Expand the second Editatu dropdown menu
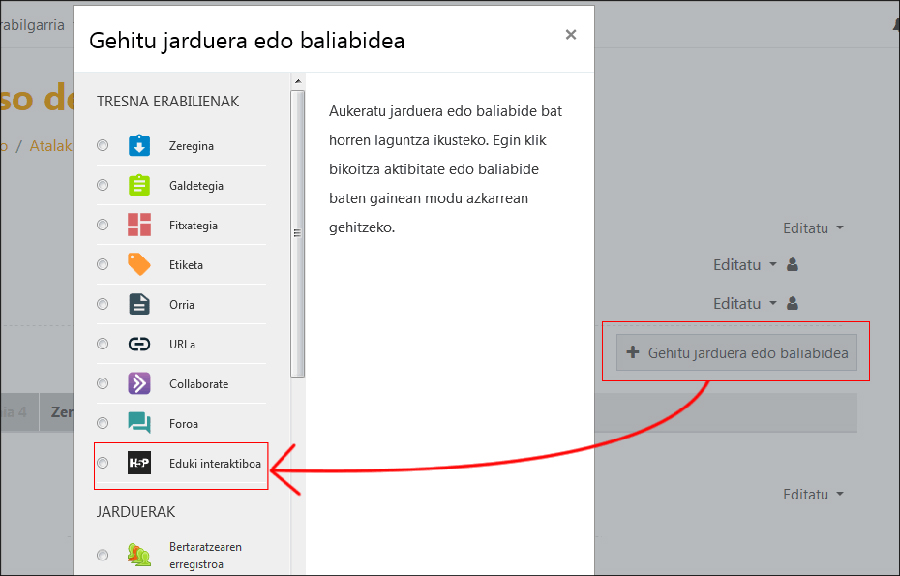900x576 pixels. click(744, 265)
